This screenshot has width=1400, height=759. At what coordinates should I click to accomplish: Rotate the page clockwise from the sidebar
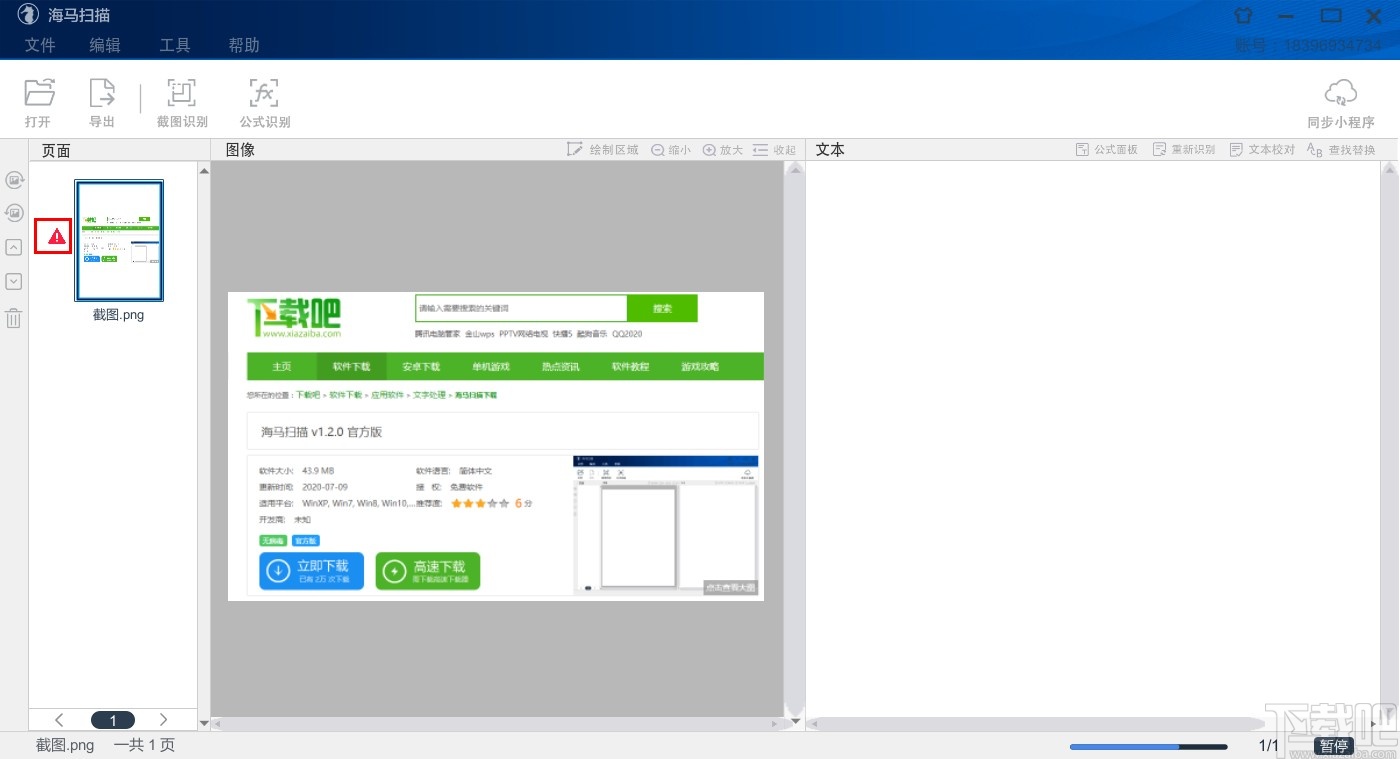[x=14, y=180]
